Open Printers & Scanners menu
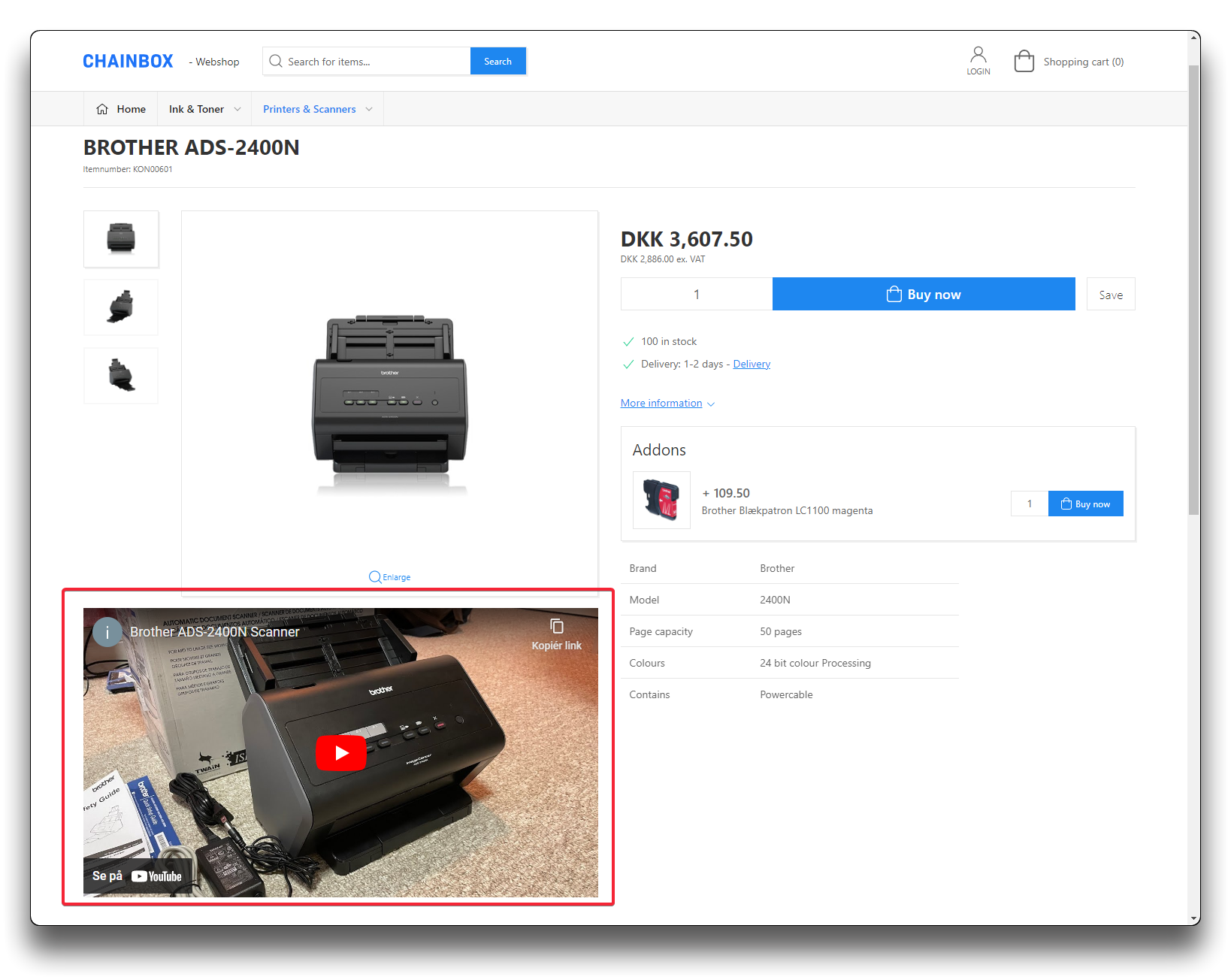The height and width of the screenshot is (980, 1231). 310,109
